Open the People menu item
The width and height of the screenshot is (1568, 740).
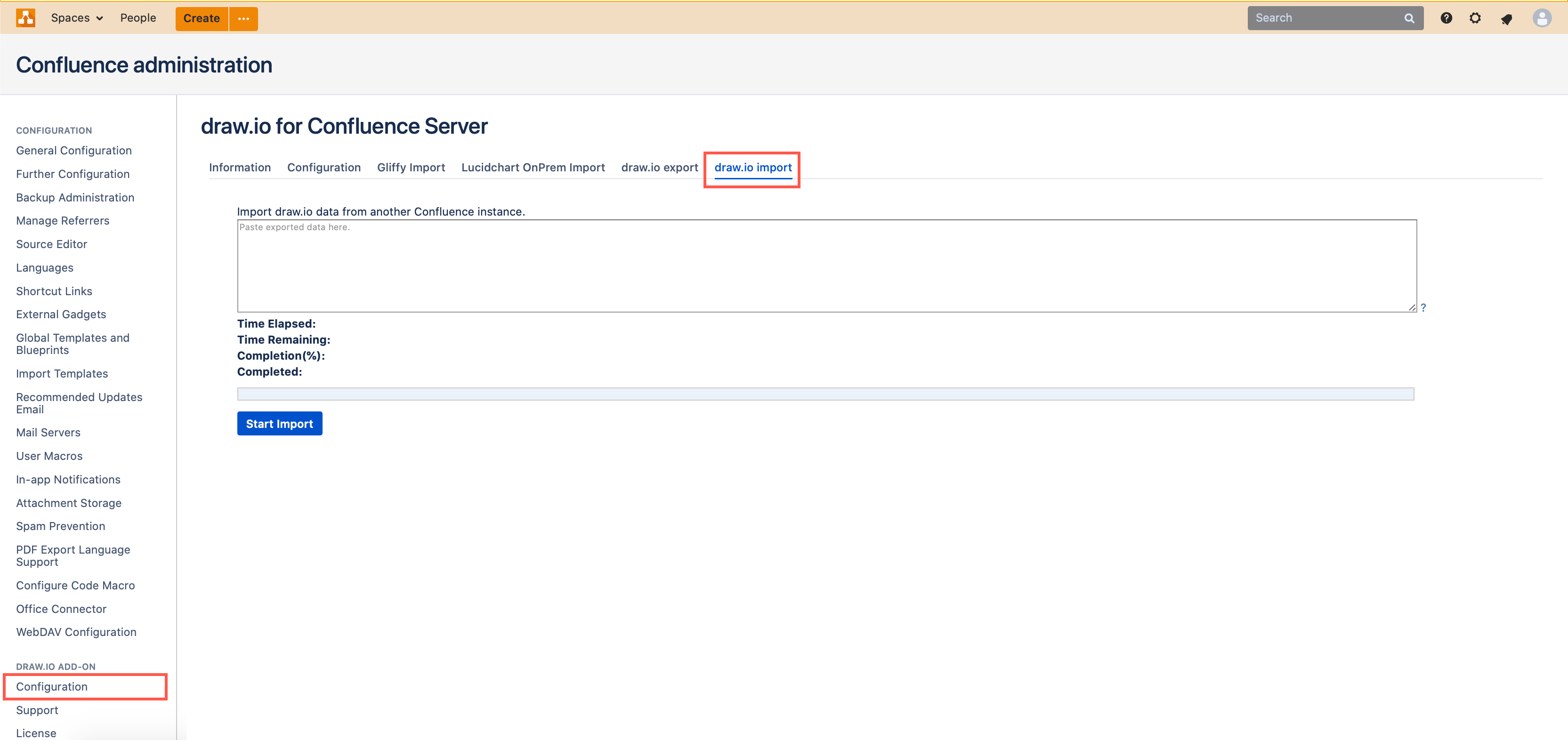(138, 17)
